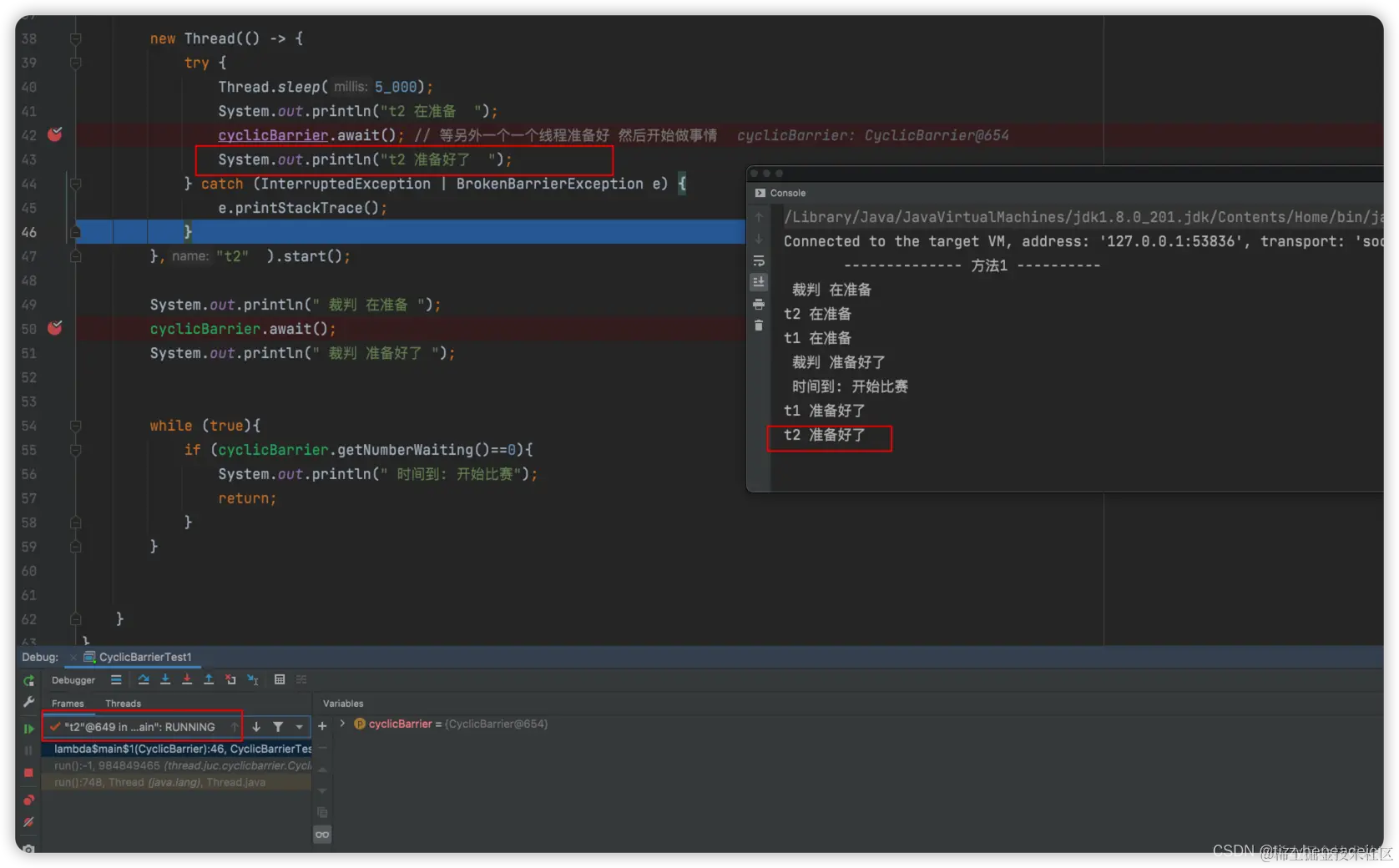Toggle show watches glasses icon
This screenshot has width=1399, height=868.
click(322, 835)
